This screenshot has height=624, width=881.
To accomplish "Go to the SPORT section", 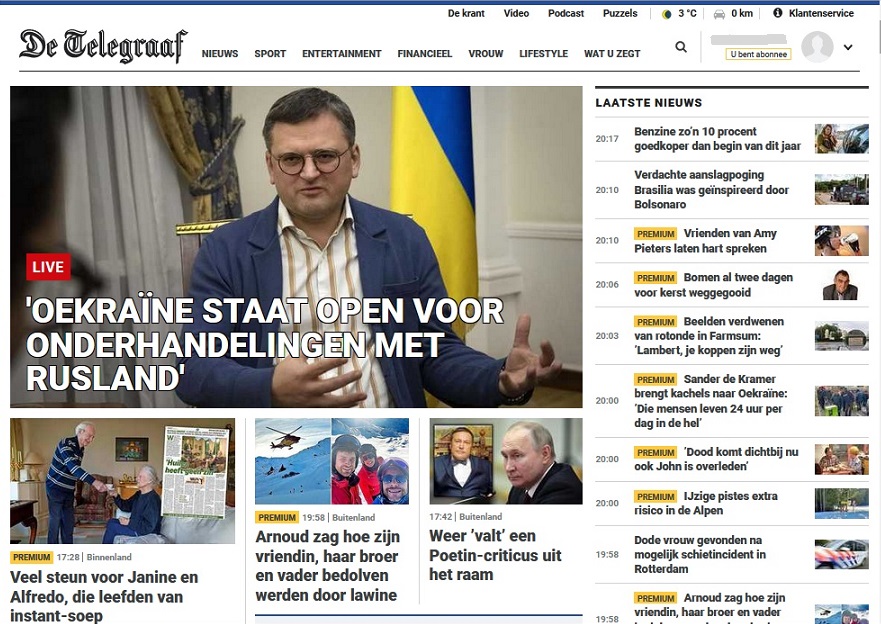I will 270,54.
